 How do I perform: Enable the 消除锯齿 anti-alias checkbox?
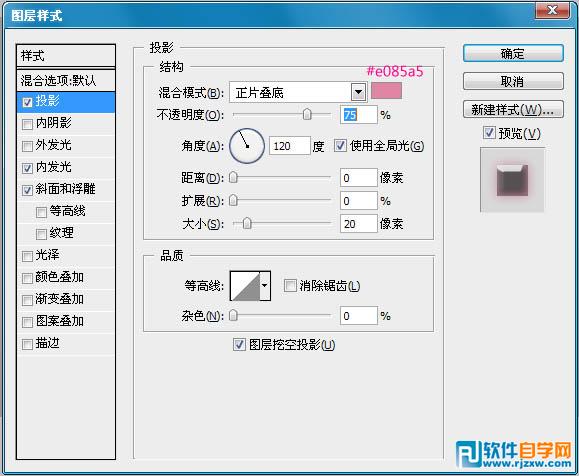click(290, 285)
